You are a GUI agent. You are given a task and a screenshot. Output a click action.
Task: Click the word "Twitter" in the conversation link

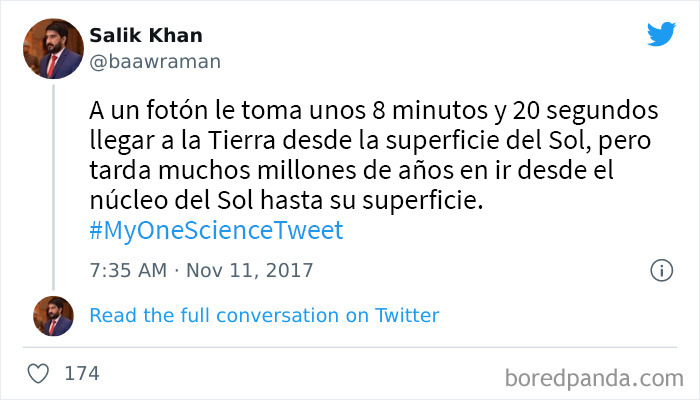pos(407,315)
